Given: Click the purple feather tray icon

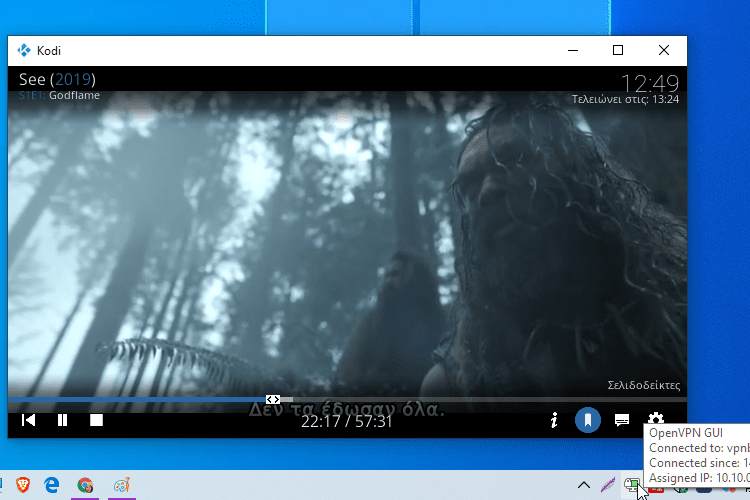Looking at the screenshot, I should pyautogui.click(x=608, y=485).
